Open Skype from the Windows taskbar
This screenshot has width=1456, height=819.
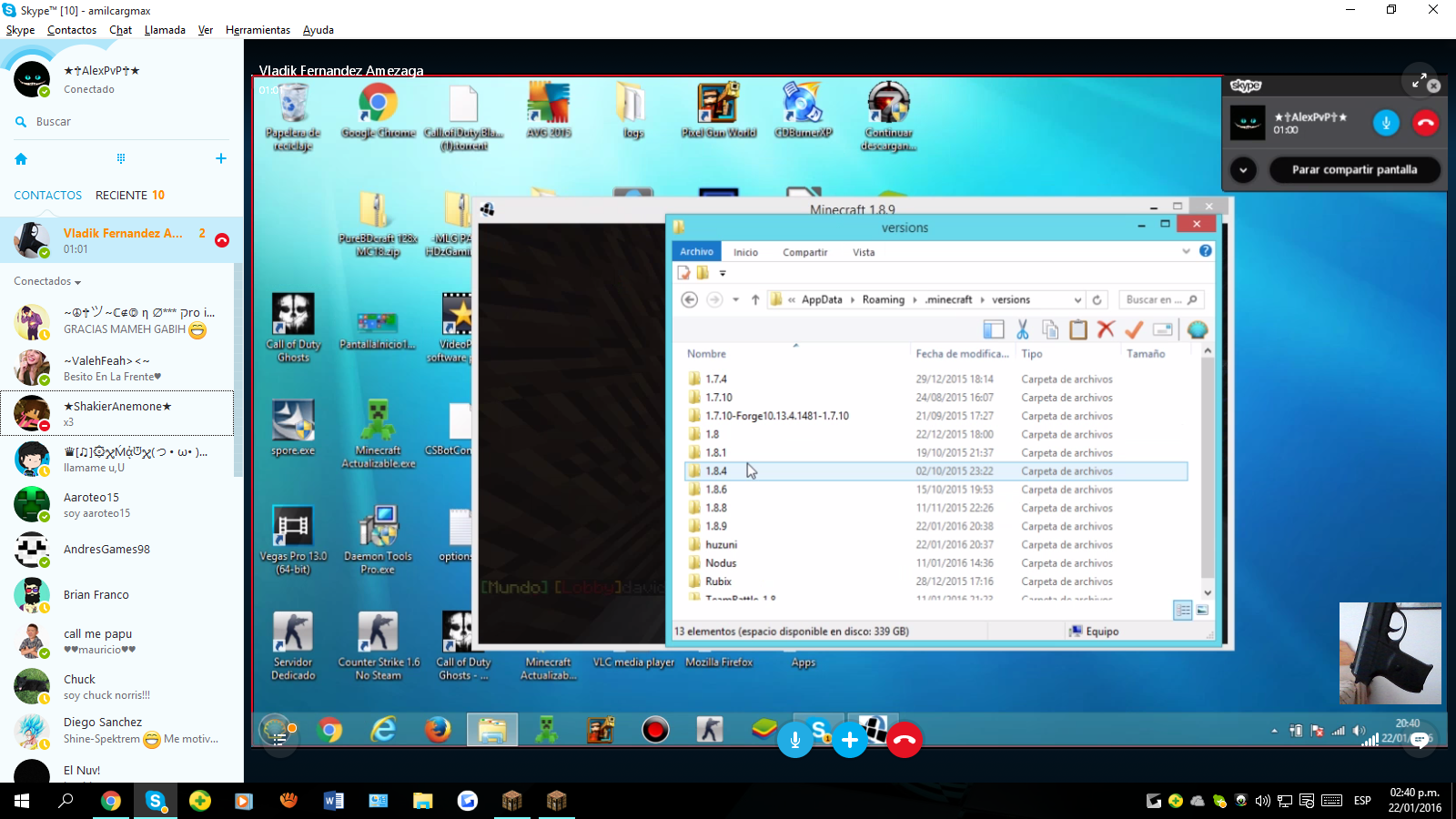pos(156,801)
